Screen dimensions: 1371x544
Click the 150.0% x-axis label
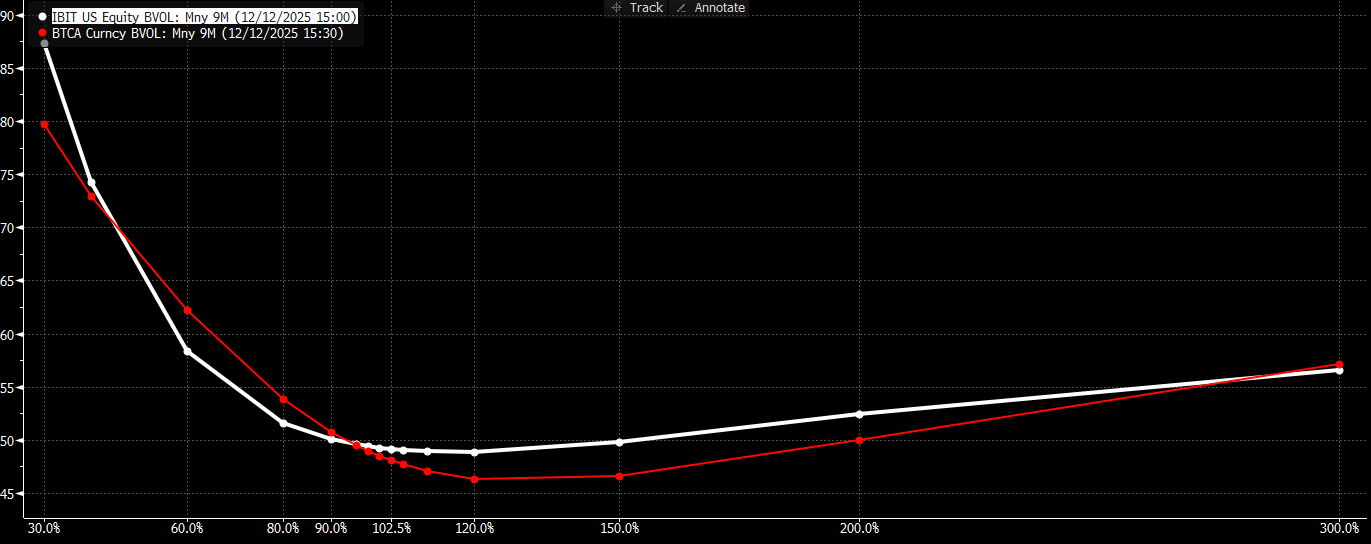point(619,528)
